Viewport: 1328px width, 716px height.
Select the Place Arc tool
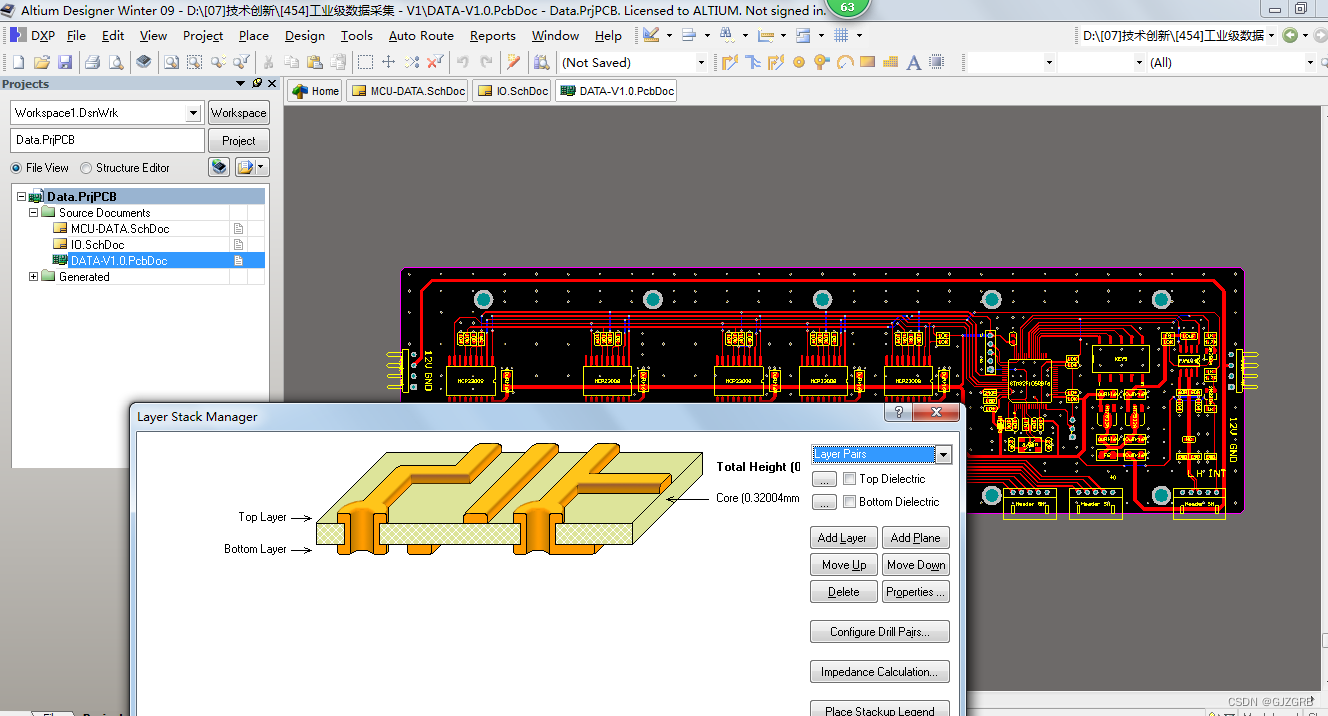(844, 62)
